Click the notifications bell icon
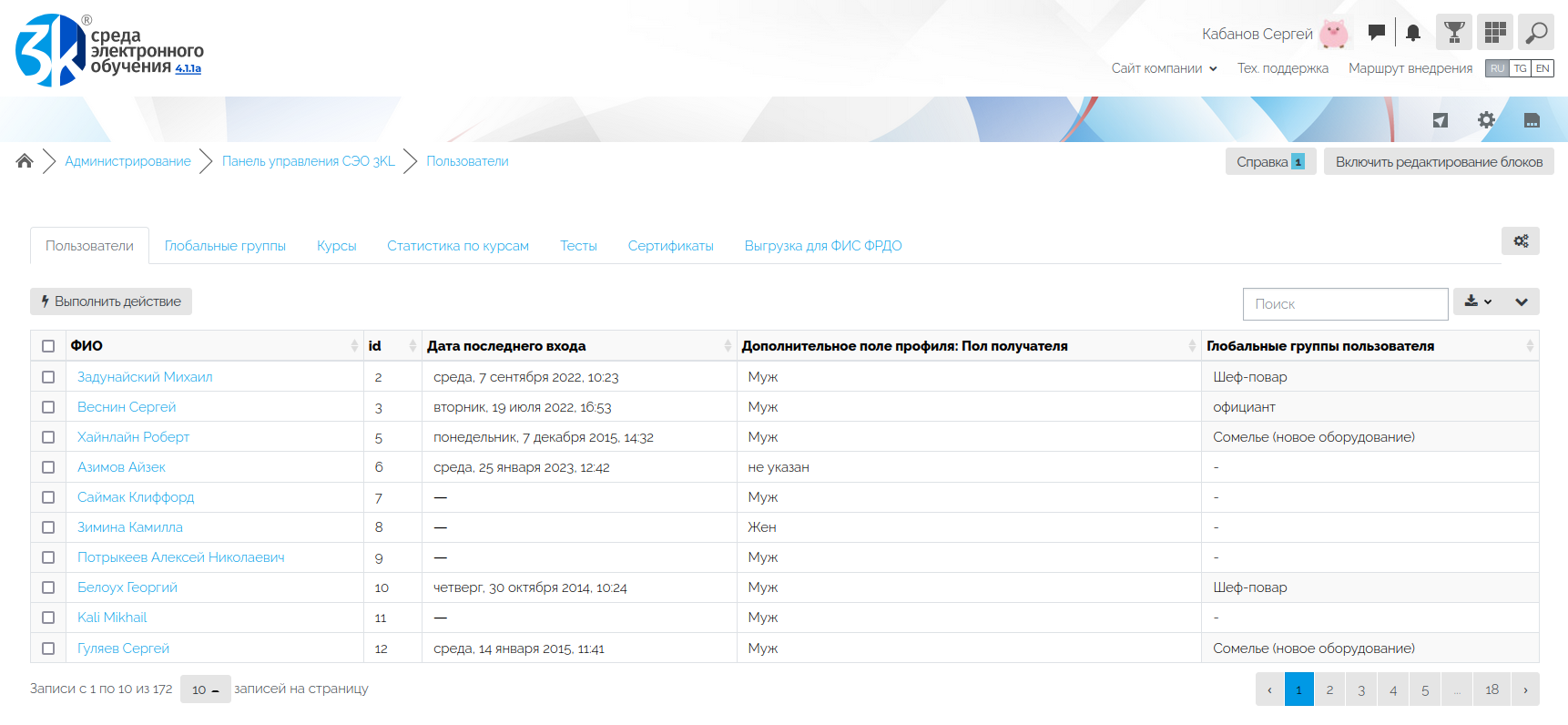This screenshot has width=1568, height=725. [1412, 33]
